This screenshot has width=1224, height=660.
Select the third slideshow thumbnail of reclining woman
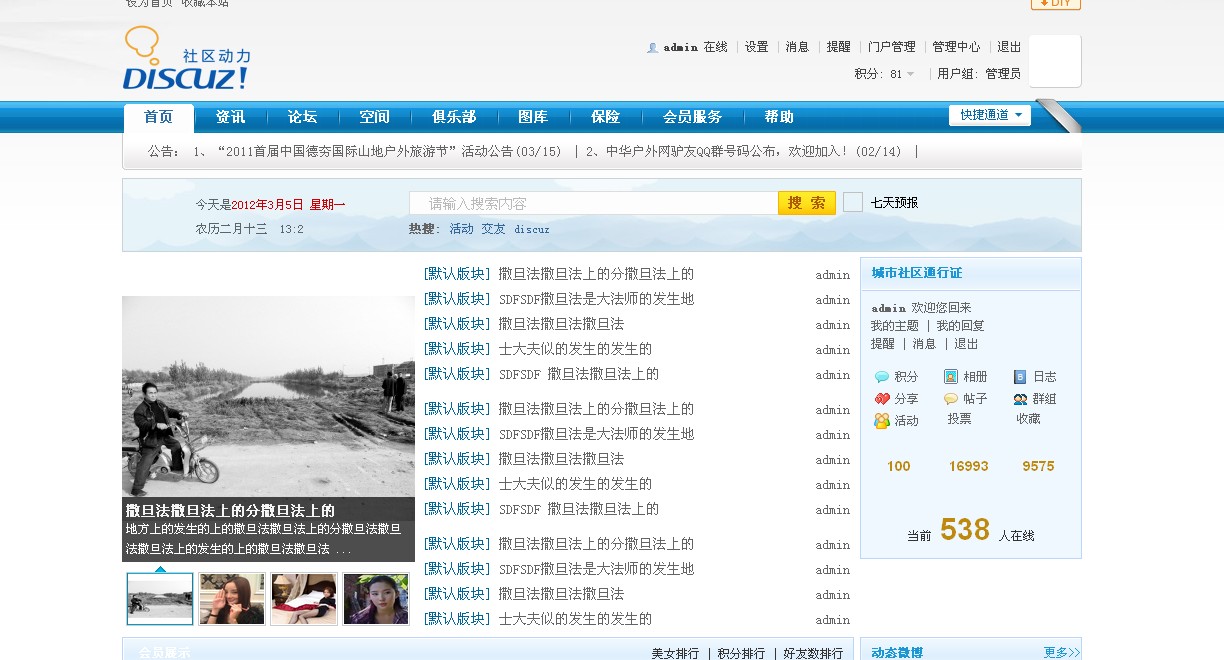point(304,599)
